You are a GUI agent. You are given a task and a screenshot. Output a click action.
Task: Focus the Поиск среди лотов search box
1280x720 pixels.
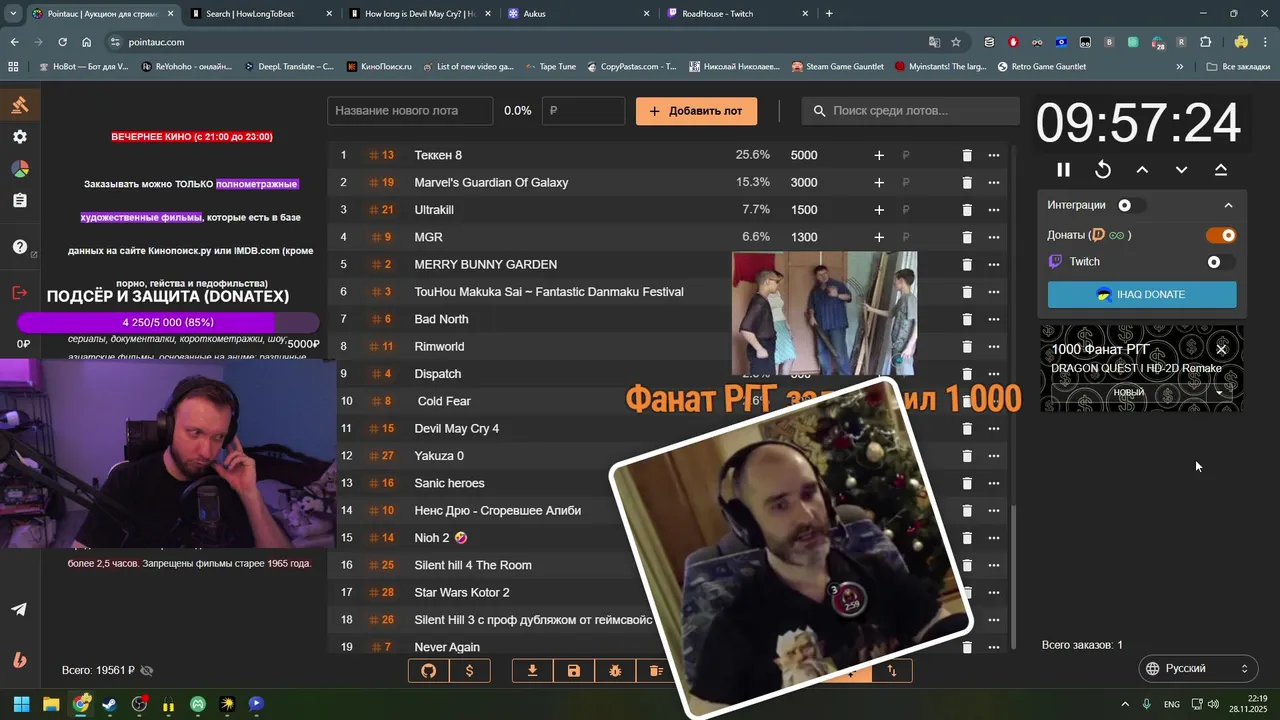(x=908, y=111)
